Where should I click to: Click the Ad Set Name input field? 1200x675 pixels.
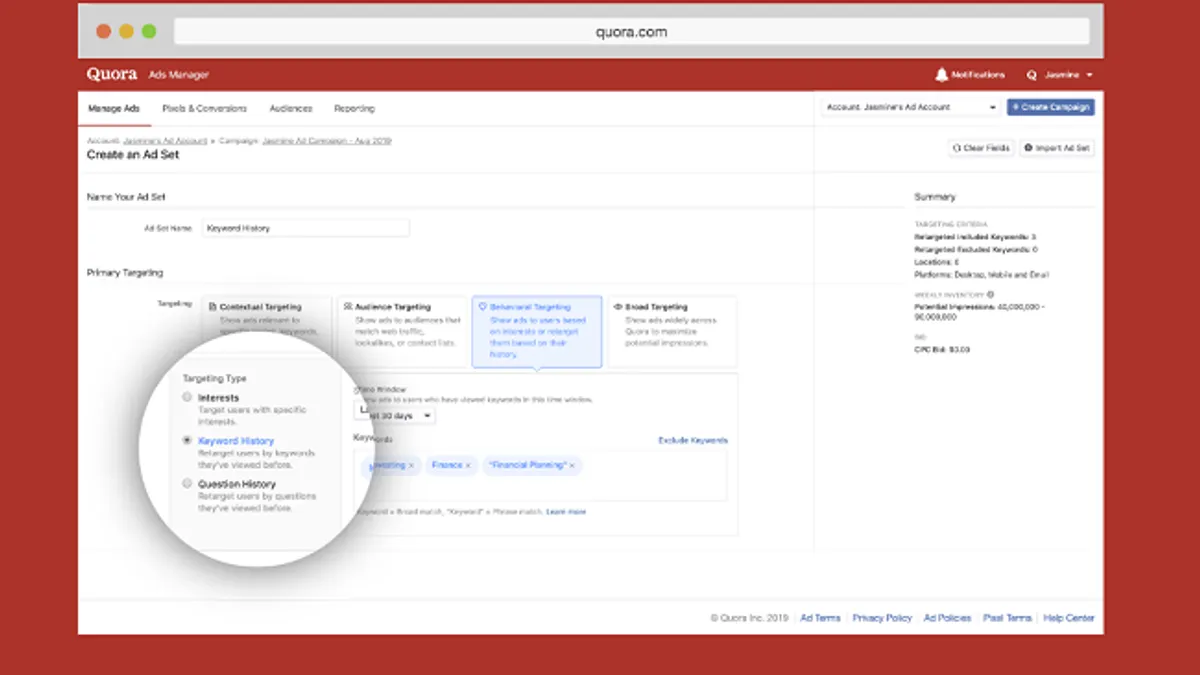click(x=305, y=228)
